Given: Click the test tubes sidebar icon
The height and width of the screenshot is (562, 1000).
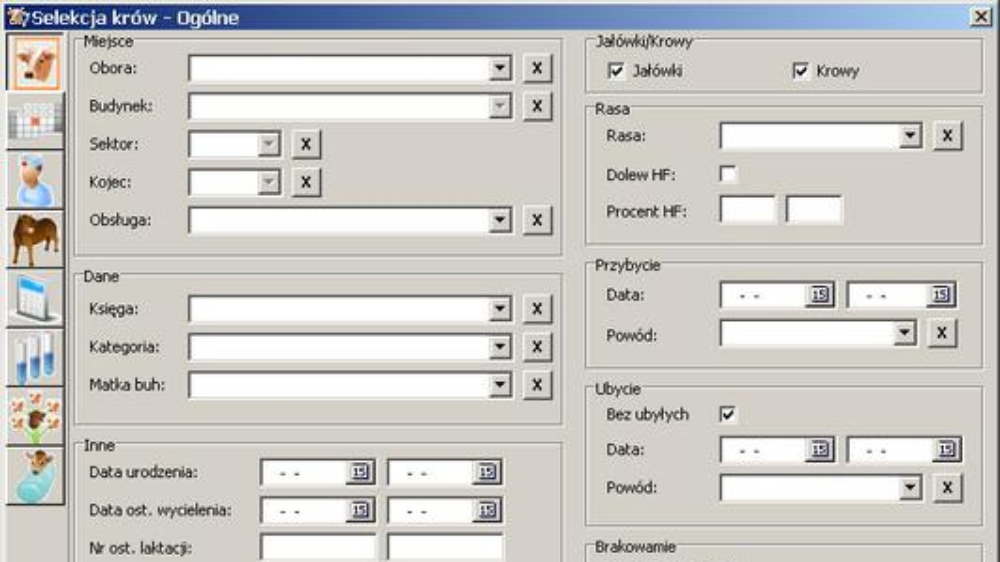Looking at the screenshot, I should click(x=36, y=357).
